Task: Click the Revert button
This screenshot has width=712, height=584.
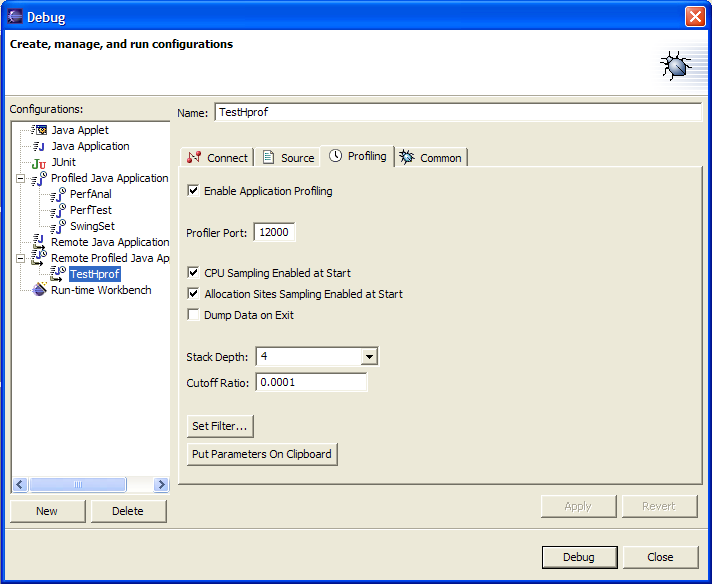Action: 659,506
